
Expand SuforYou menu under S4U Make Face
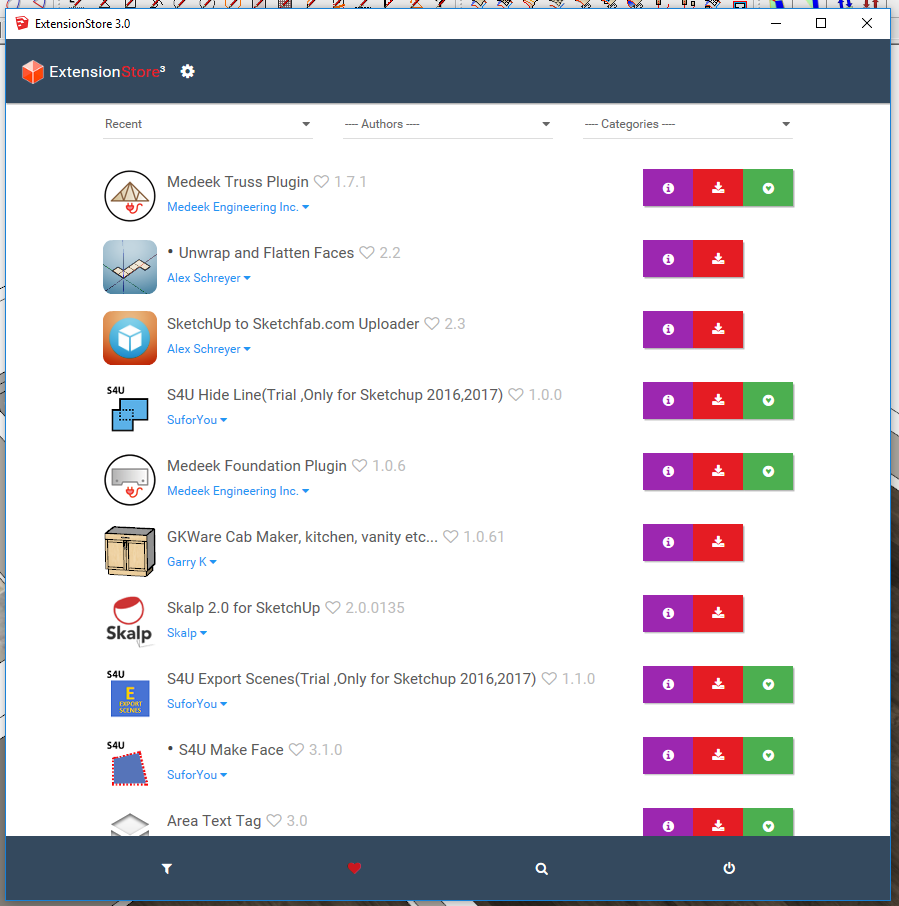click(197, 775)
